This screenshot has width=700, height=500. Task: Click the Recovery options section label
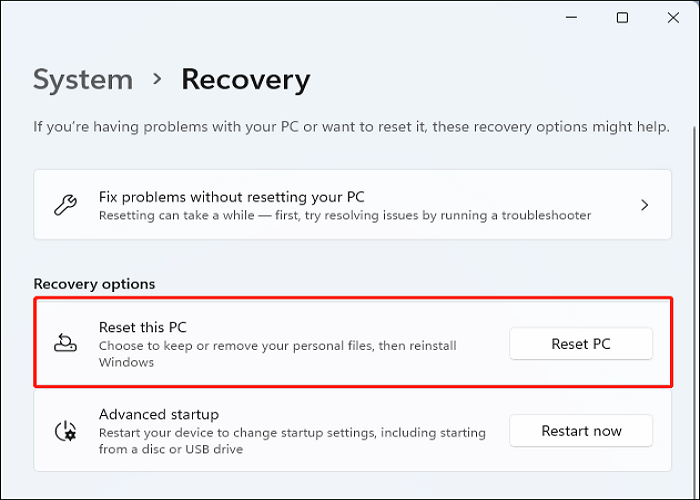pos(94,285)
